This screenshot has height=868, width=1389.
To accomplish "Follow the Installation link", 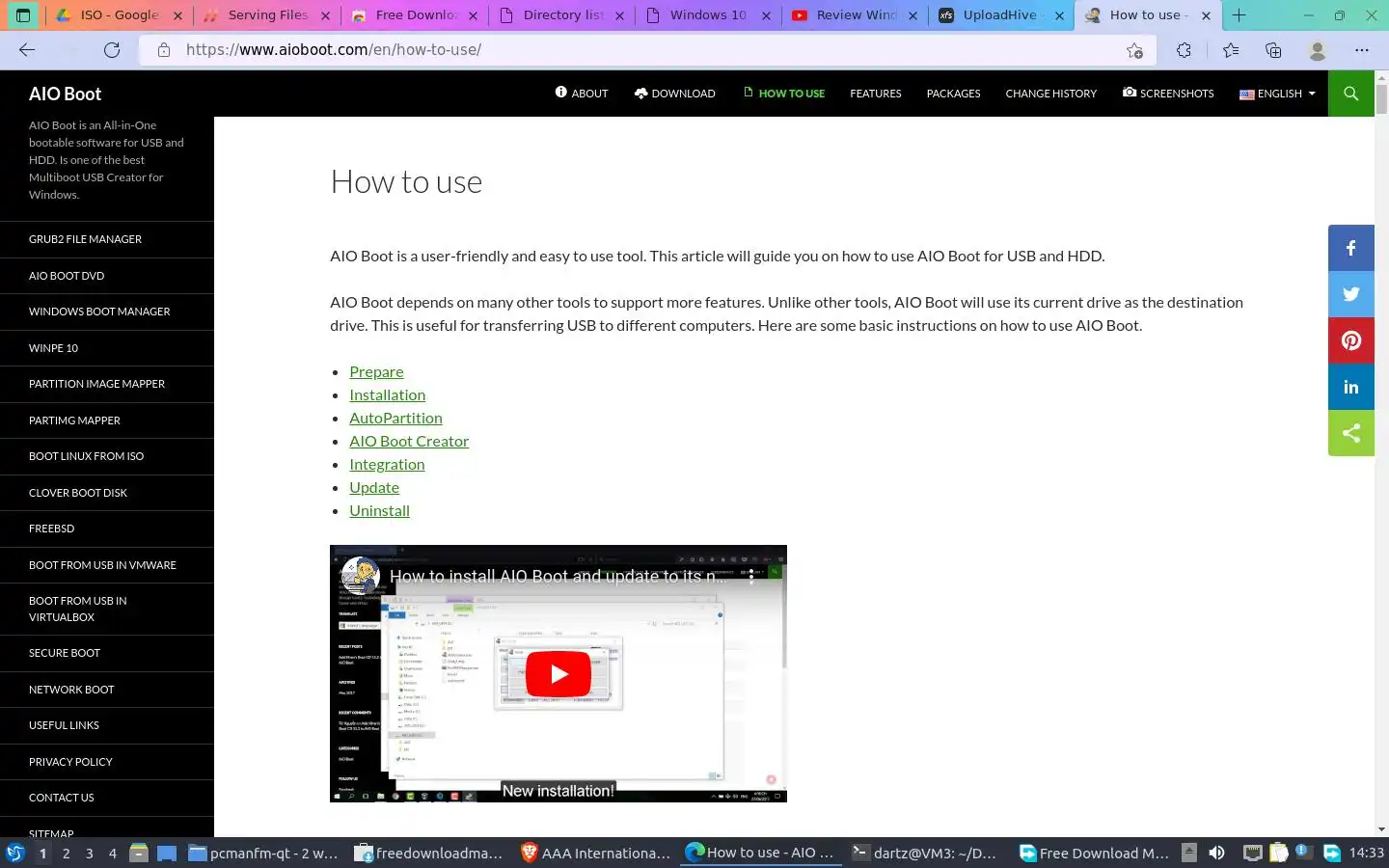I will [x=387, y=394].
